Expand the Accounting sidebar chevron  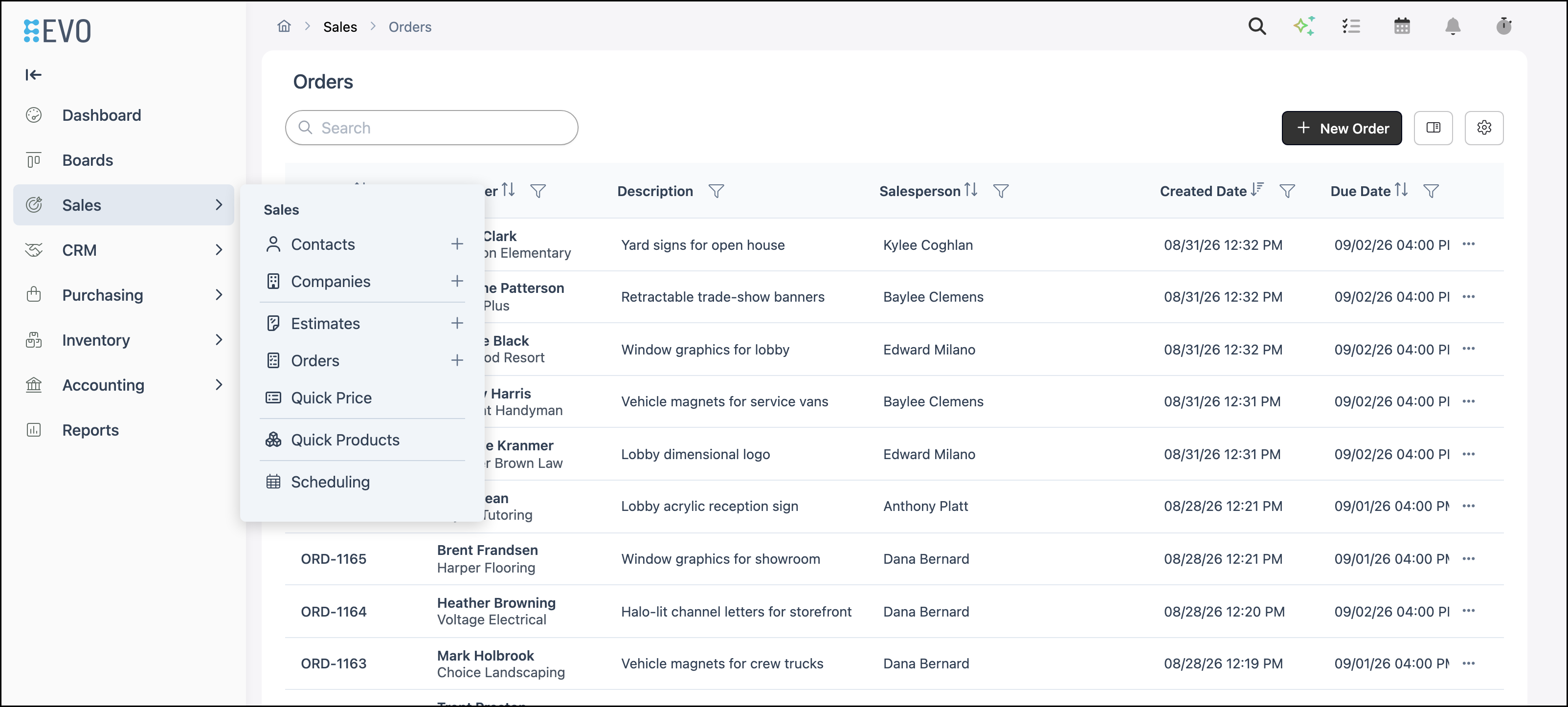click(x=219, y=385)
